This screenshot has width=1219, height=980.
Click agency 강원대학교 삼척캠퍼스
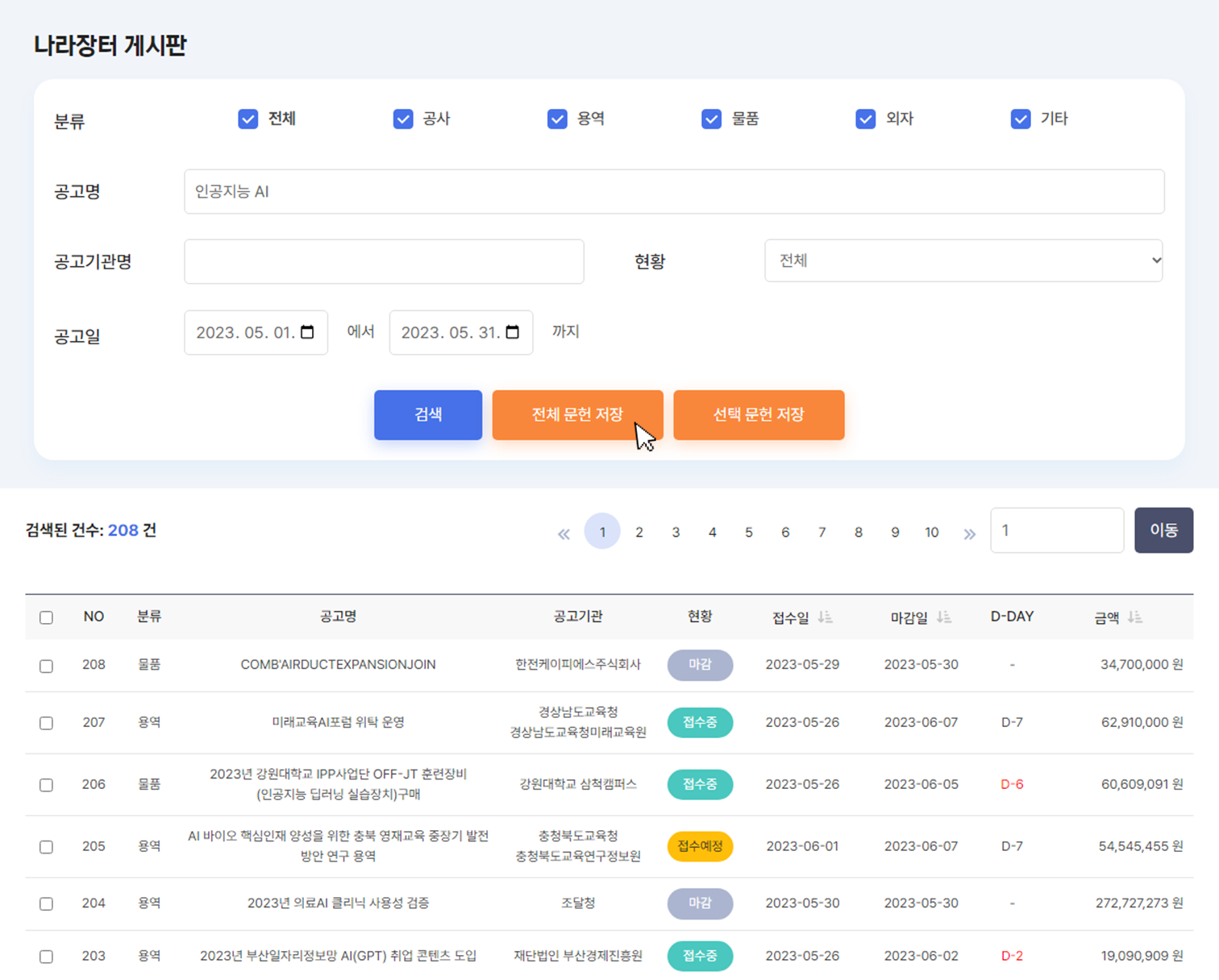(x=578, y=784)
